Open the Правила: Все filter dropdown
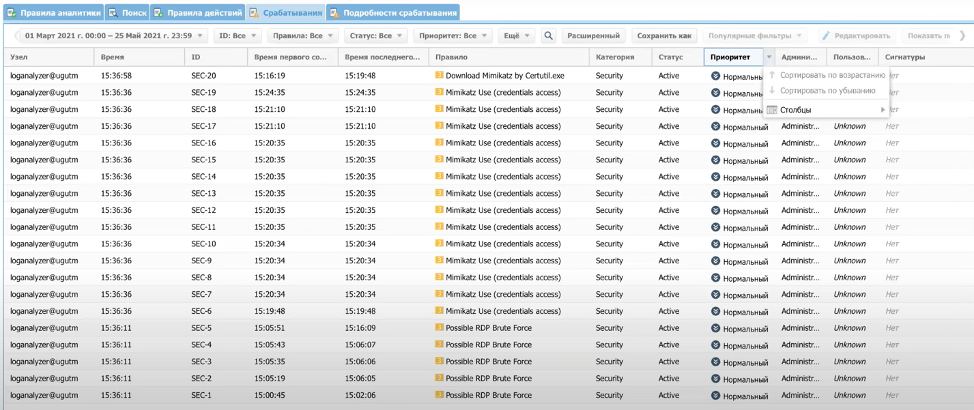The height and width of the screenshot is (410, 974). [x=304, y=36]
